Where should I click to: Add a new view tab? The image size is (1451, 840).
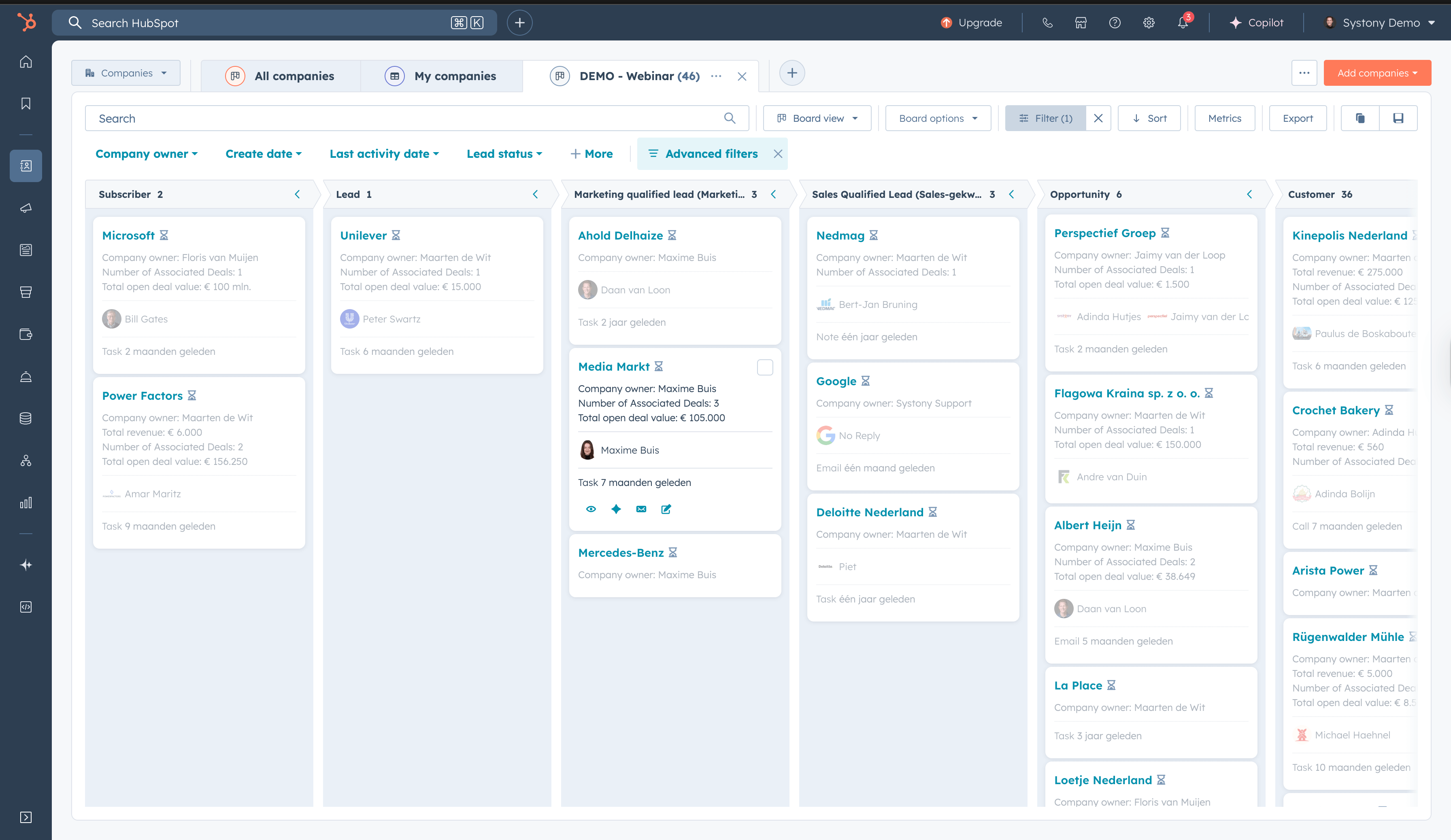point(792,73)
